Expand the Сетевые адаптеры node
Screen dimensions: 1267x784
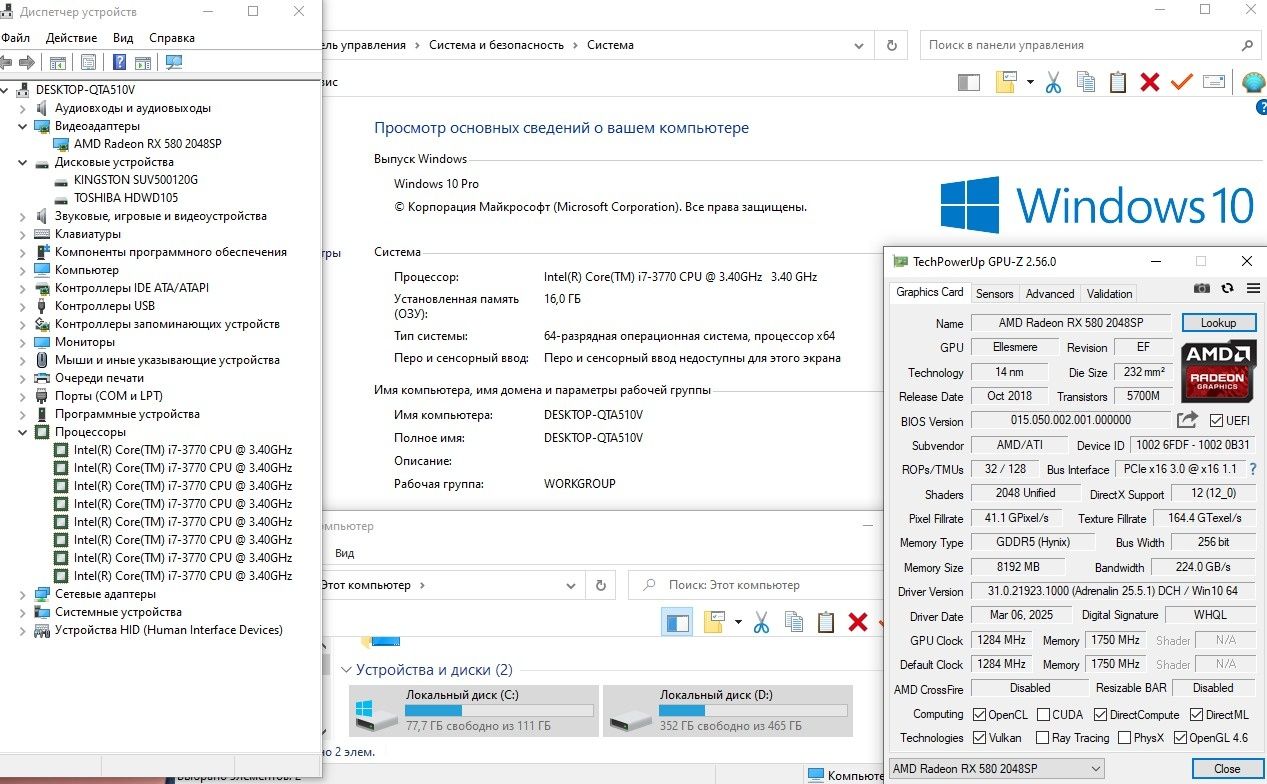coord(23,594)
